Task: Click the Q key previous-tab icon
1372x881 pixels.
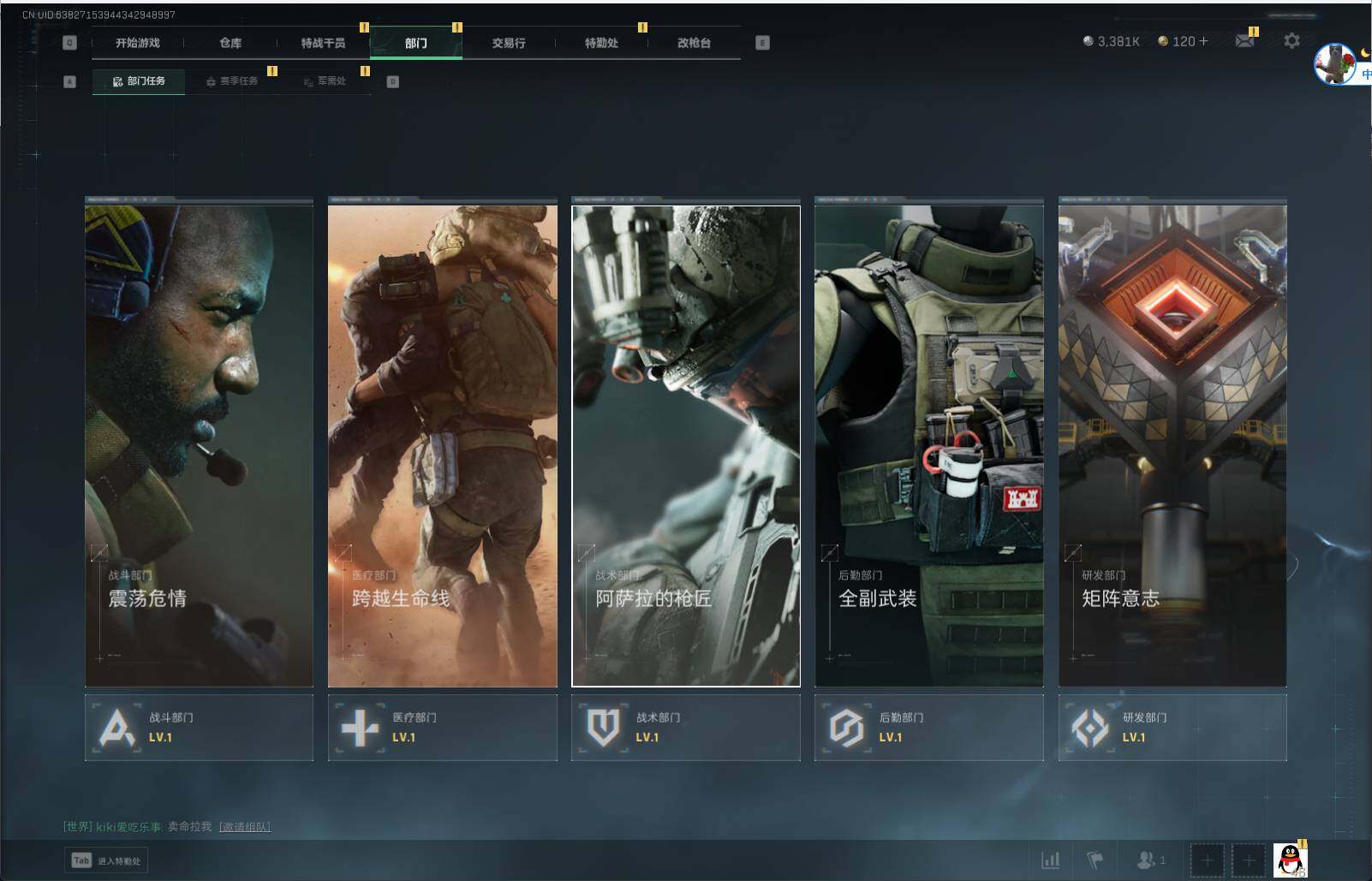Action: click(70, 43)
